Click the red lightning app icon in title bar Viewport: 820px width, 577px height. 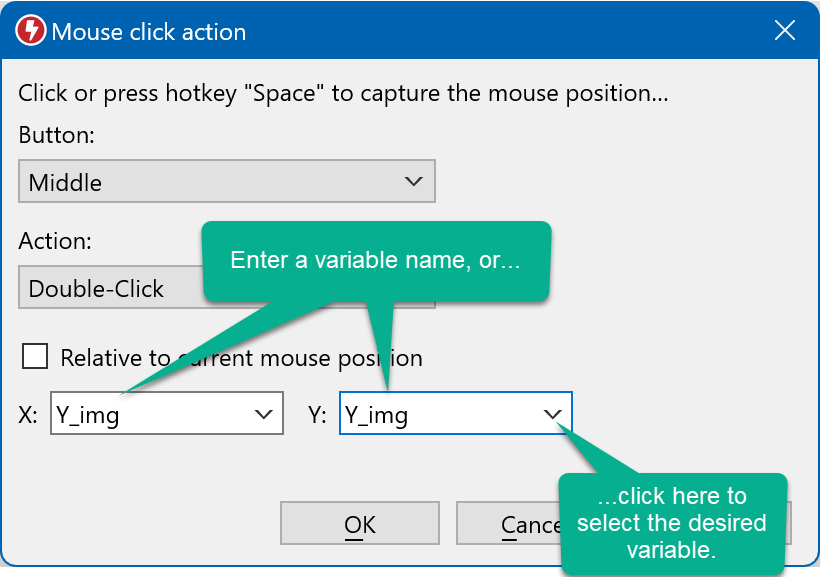tap(31, 31)
